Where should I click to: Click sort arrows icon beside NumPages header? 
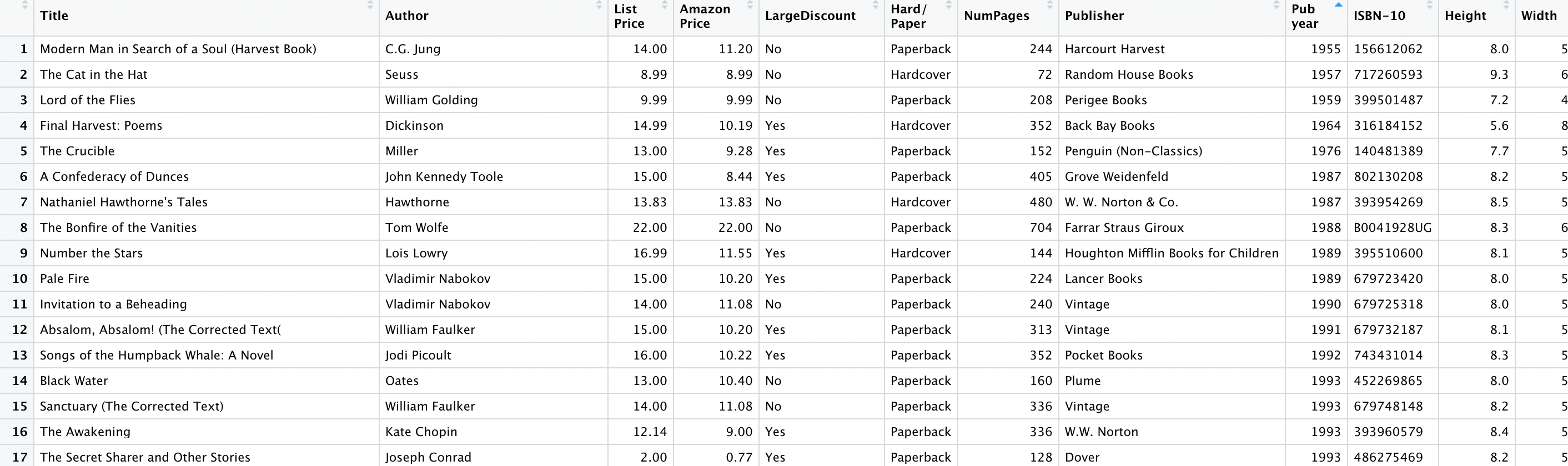(x=1049, y=5)
